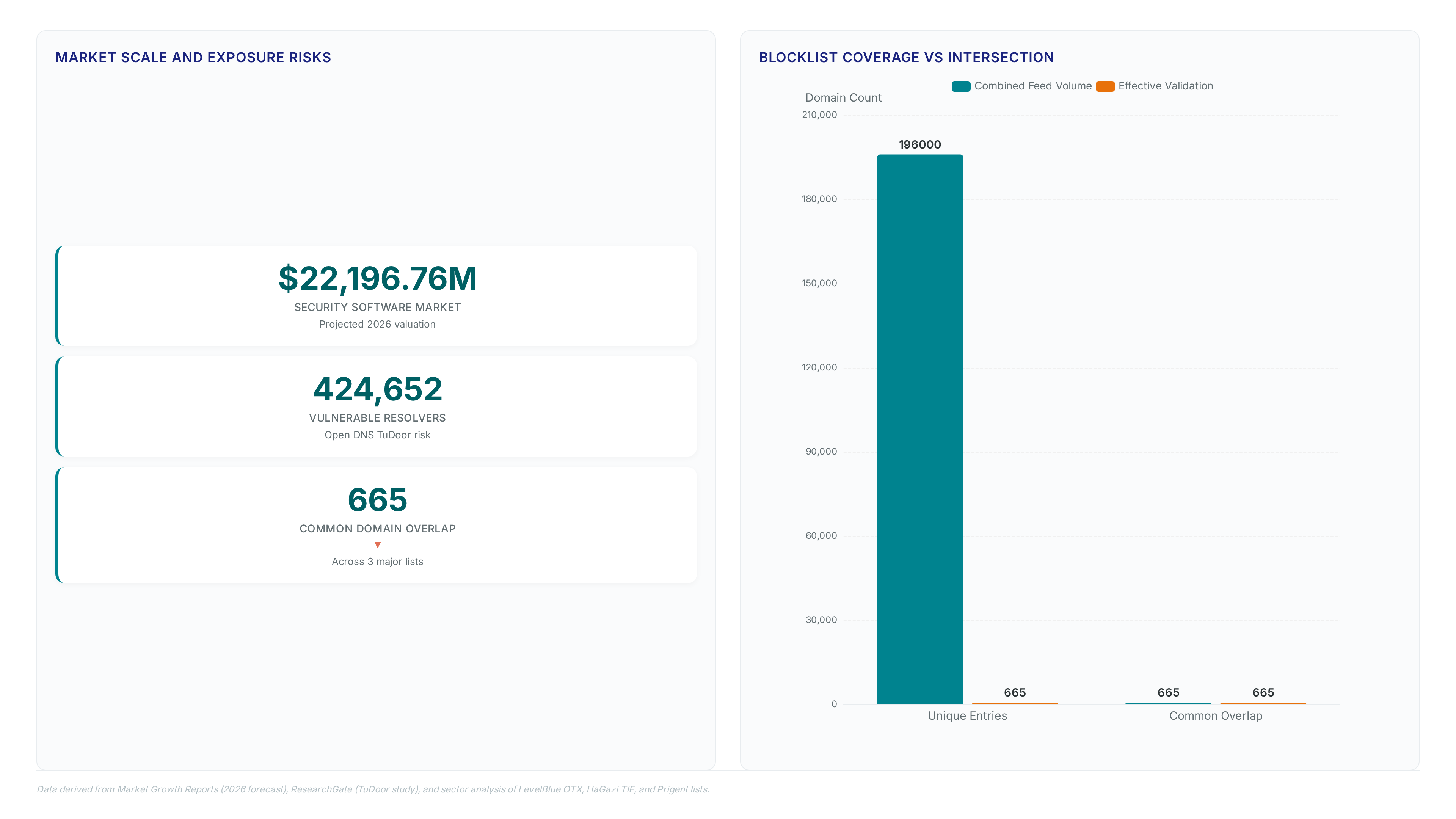Toggle the Combined Feed Volume legend label
Image resolution: width=1456 pixels, height=819 pixels.
tap(1032, 86)
